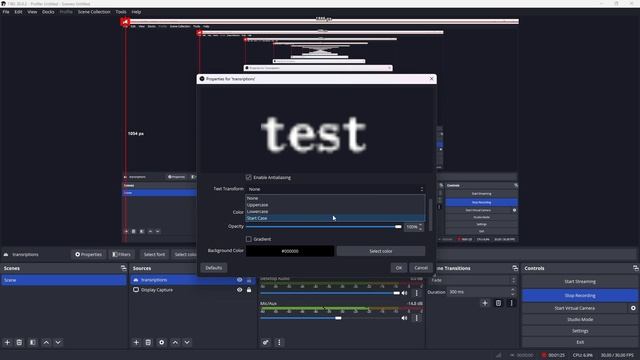Add a scene transition with plus icon

[x=485, y=303]
